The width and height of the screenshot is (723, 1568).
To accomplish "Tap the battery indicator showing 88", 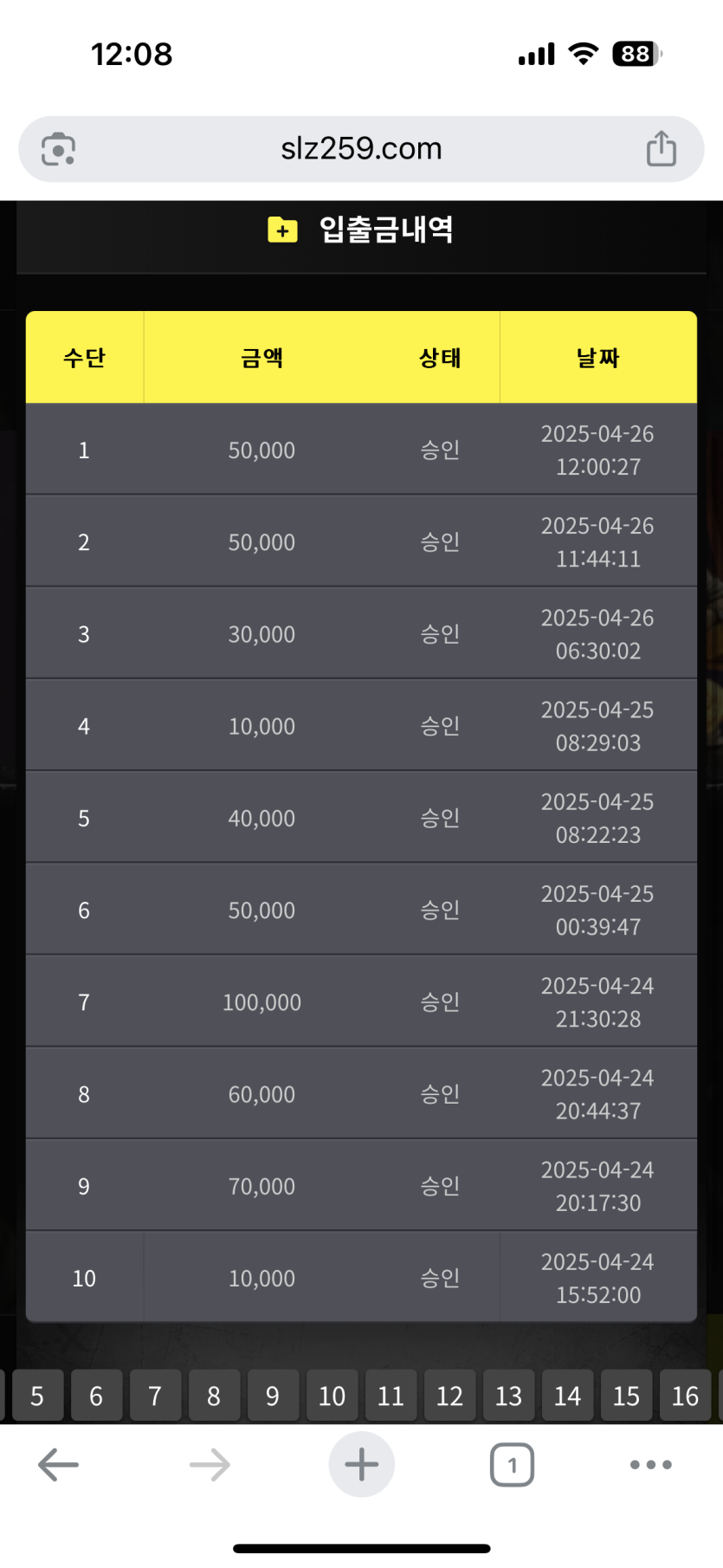I will pos(636,54).
